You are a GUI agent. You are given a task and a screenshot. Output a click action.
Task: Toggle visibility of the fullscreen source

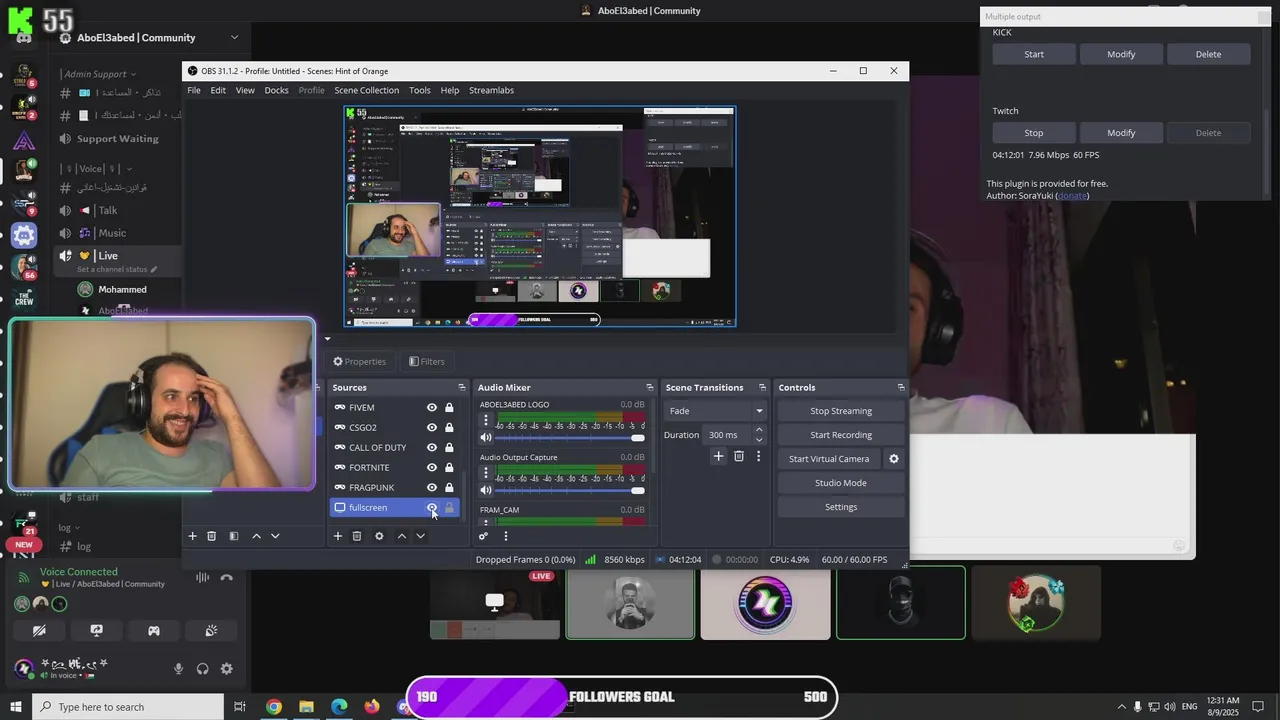tap(432, 508)
